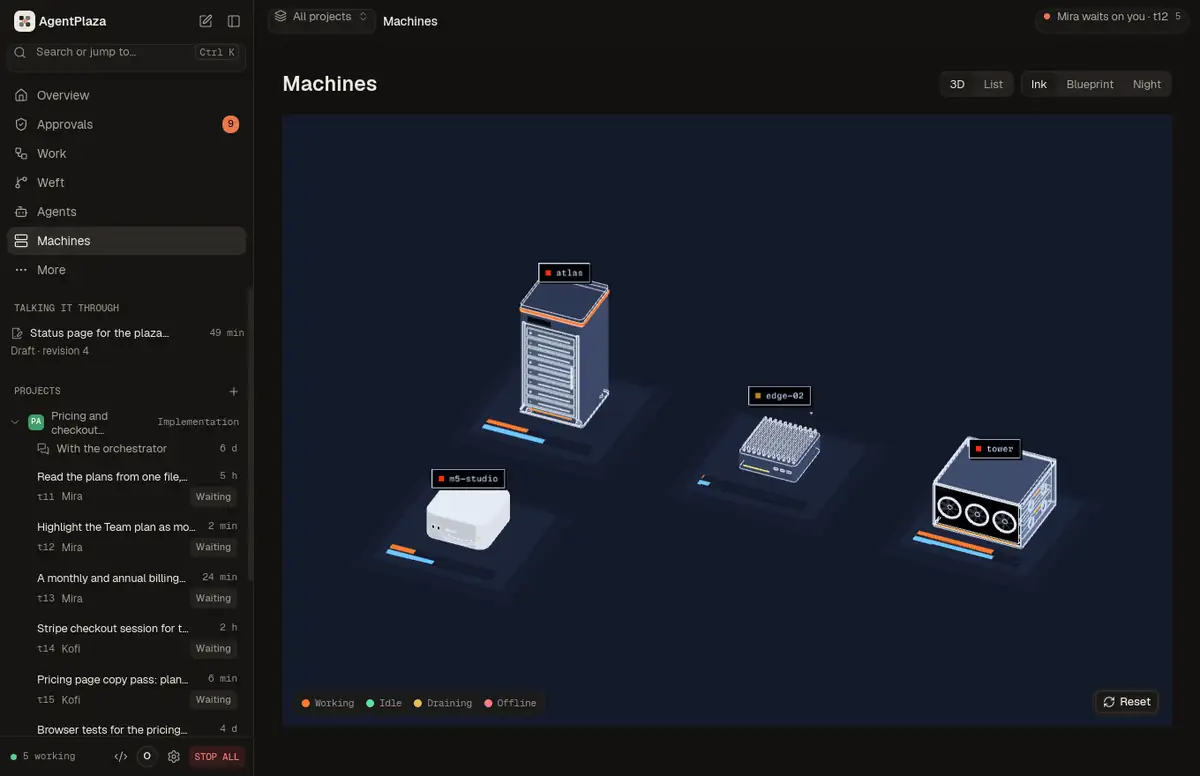Click the Waiting badge for t11
Screen dimensions: 1200x776
(213, 497)
